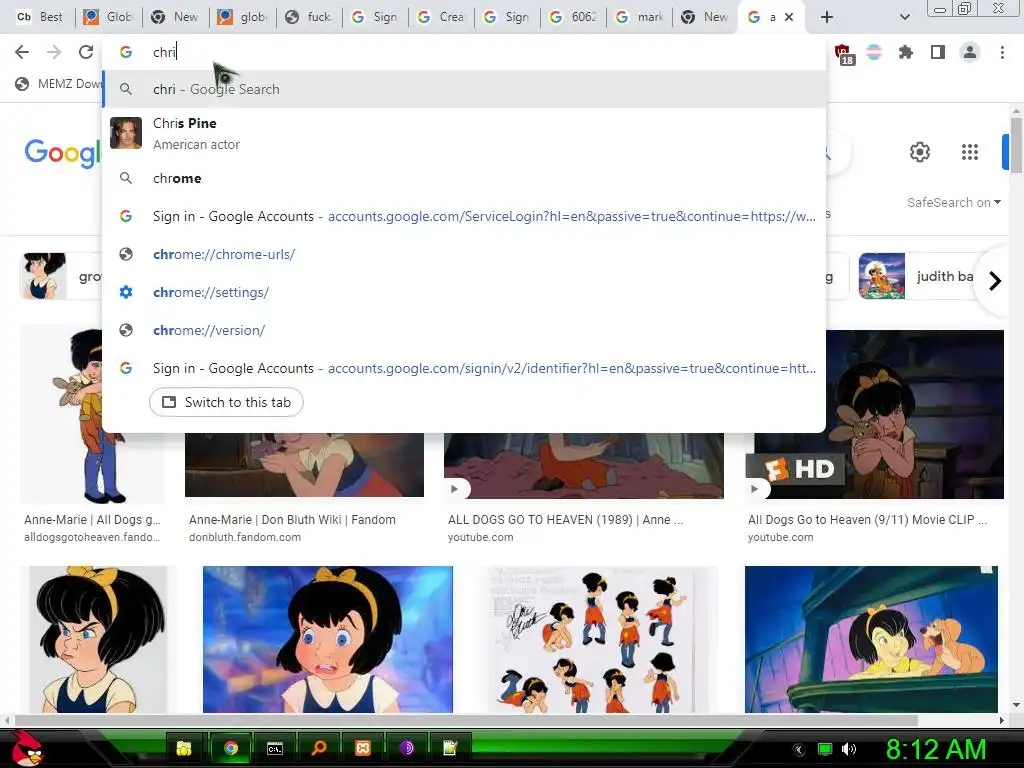Open Google quick settings gear
The width and height of the screenshot is (1024, 768).
coord(920,152)
